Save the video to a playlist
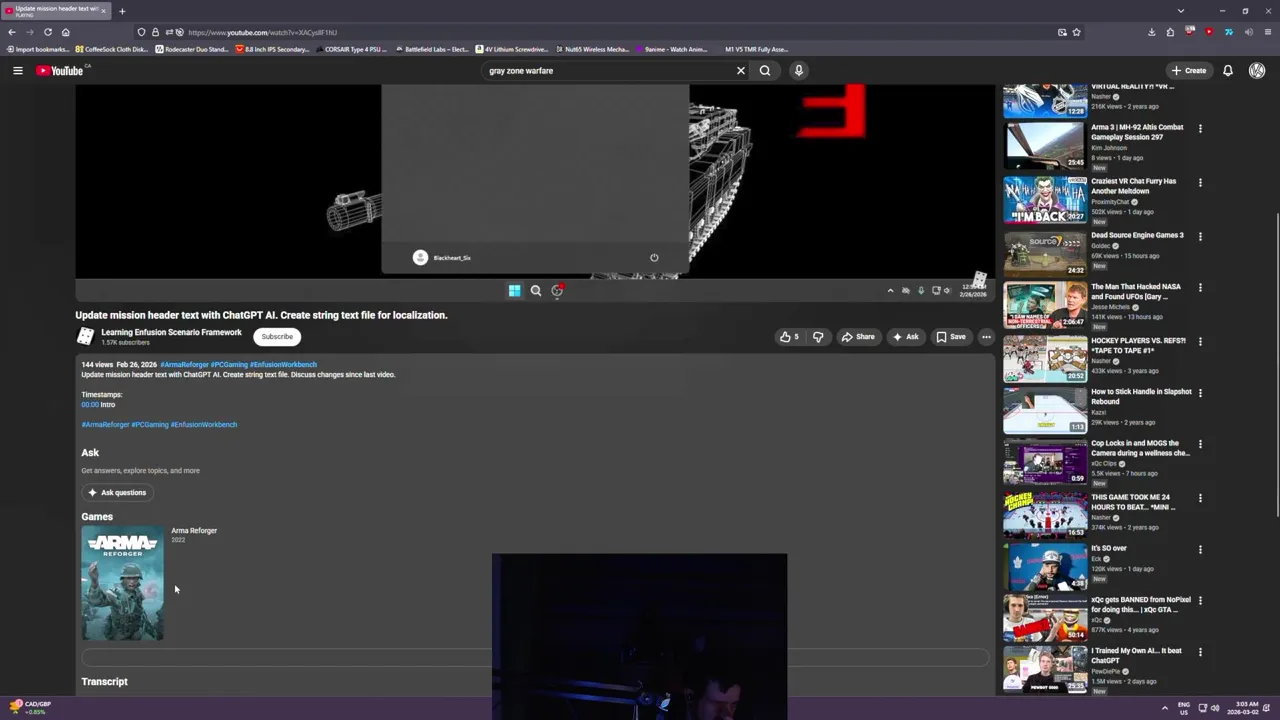This screenshot has width=1280, height=720. coord(951,337)
